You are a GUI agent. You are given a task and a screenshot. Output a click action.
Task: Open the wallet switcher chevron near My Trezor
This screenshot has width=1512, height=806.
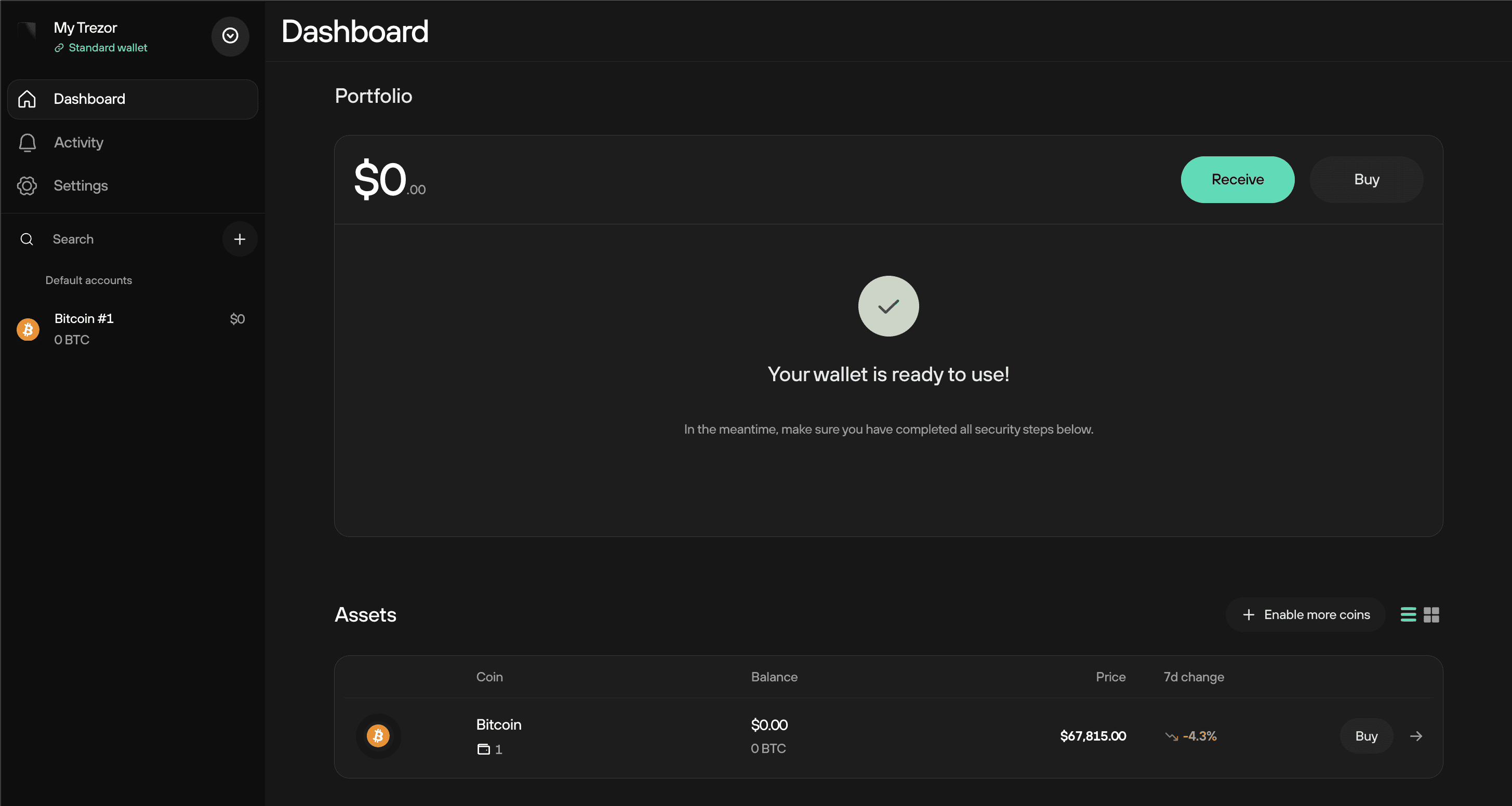pyautogui.click(x=230, y=36)
